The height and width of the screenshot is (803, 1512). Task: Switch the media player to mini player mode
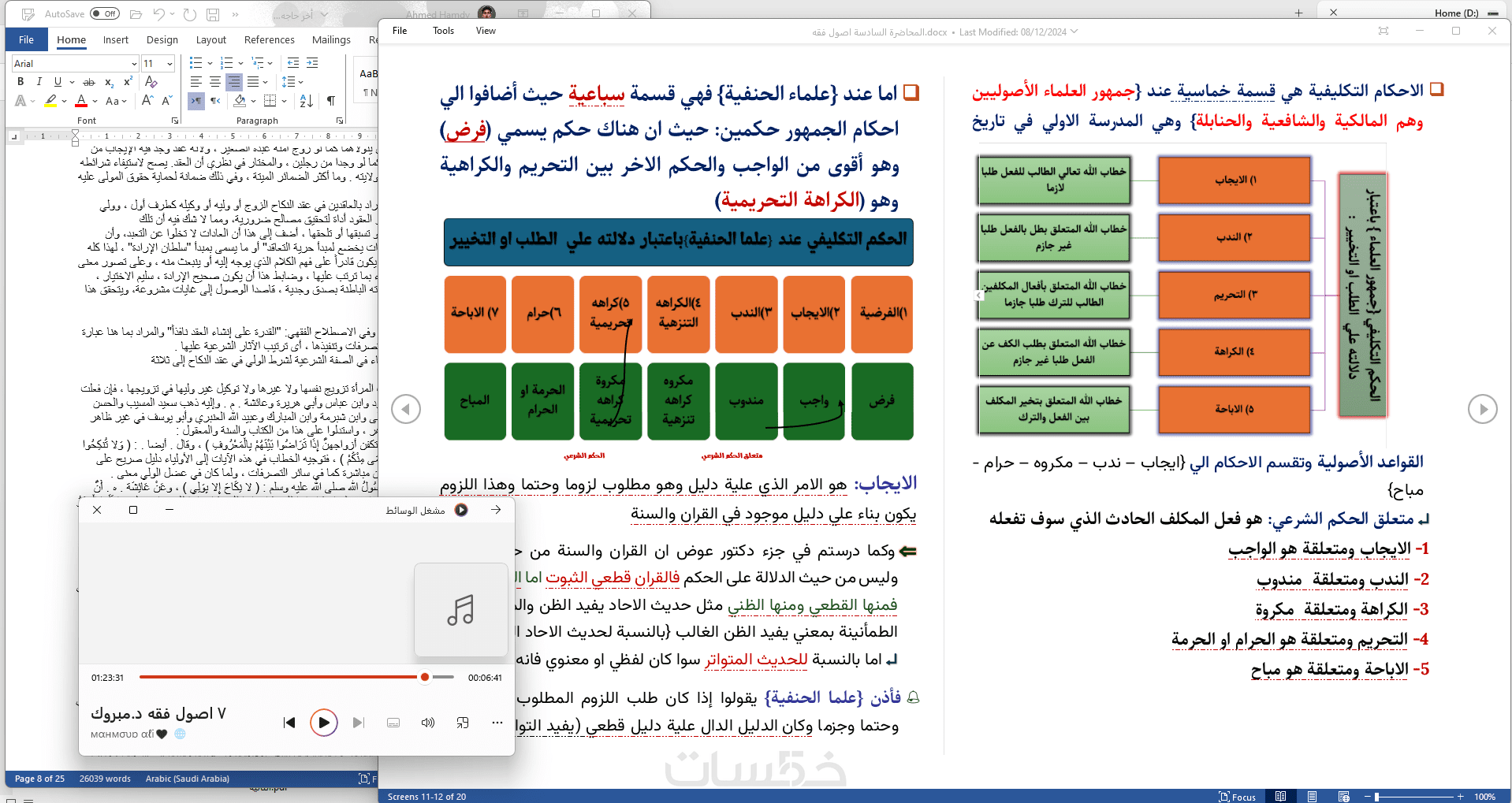point(463,723)
